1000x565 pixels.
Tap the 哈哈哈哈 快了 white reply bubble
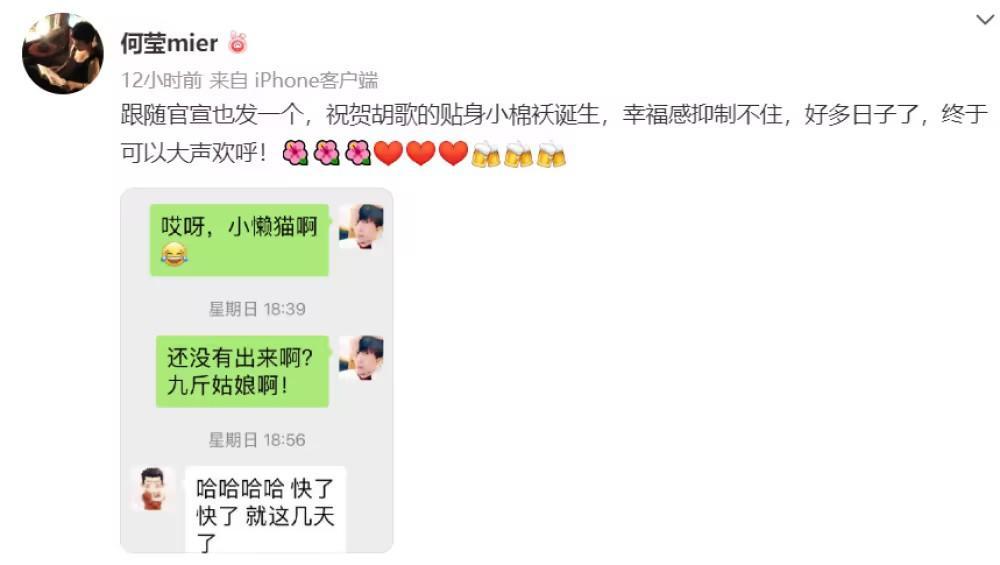[x=265, y=510]
